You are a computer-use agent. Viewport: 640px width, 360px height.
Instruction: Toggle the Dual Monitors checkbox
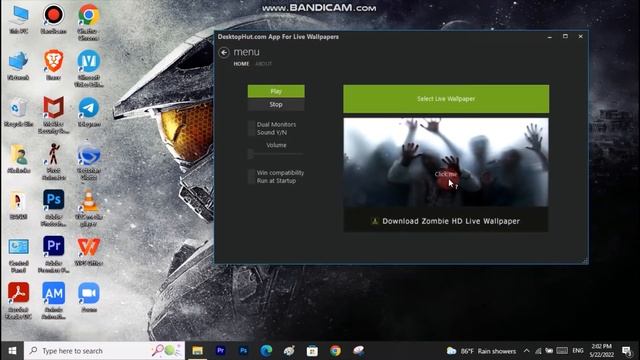[251, 124]
